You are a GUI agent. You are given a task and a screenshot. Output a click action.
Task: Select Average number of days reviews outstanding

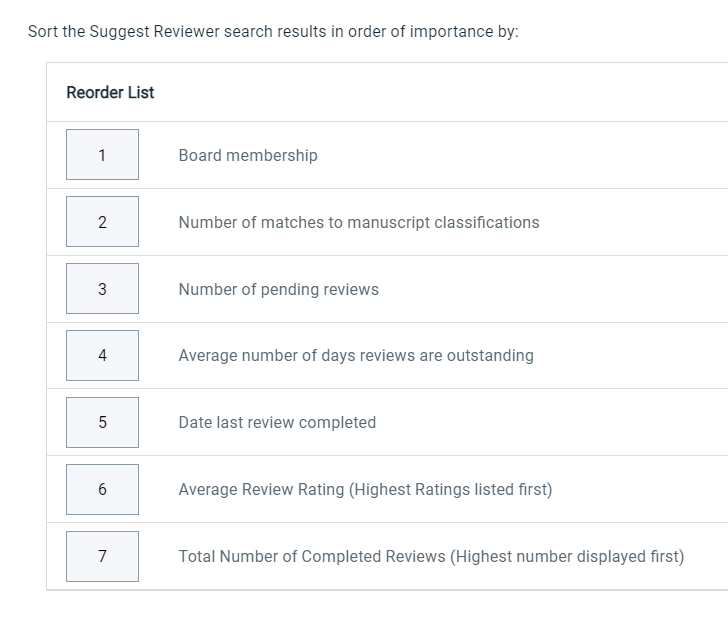(x=356, y=356)
